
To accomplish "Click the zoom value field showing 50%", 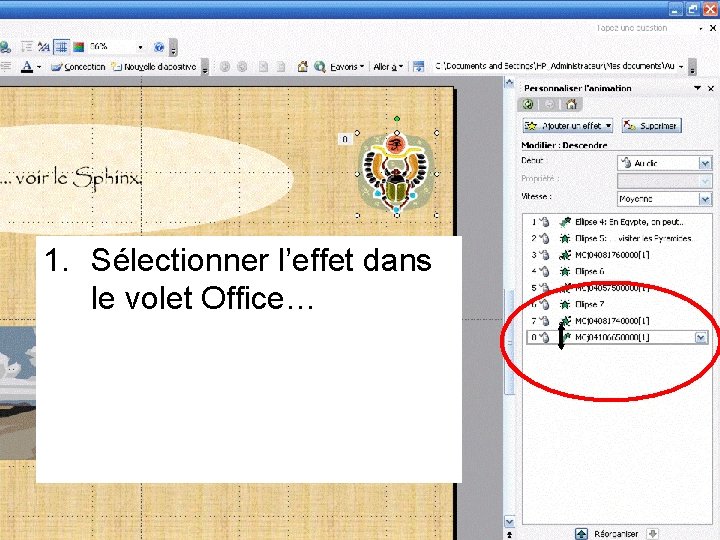I will [112, 47].
